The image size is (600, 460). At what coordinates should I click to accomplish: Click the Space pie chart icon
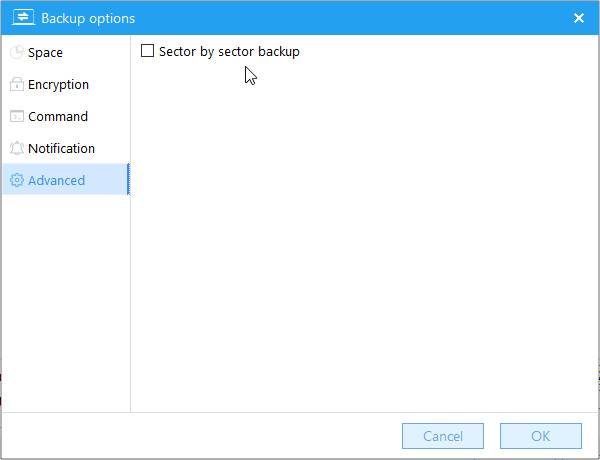(x=16, y=52)
